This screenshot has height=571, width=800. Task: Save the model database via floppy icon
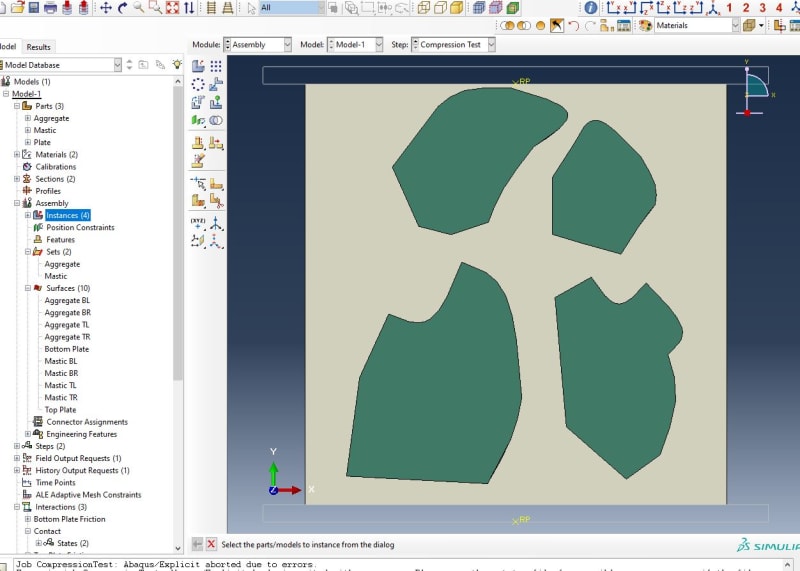coord(34,7)
